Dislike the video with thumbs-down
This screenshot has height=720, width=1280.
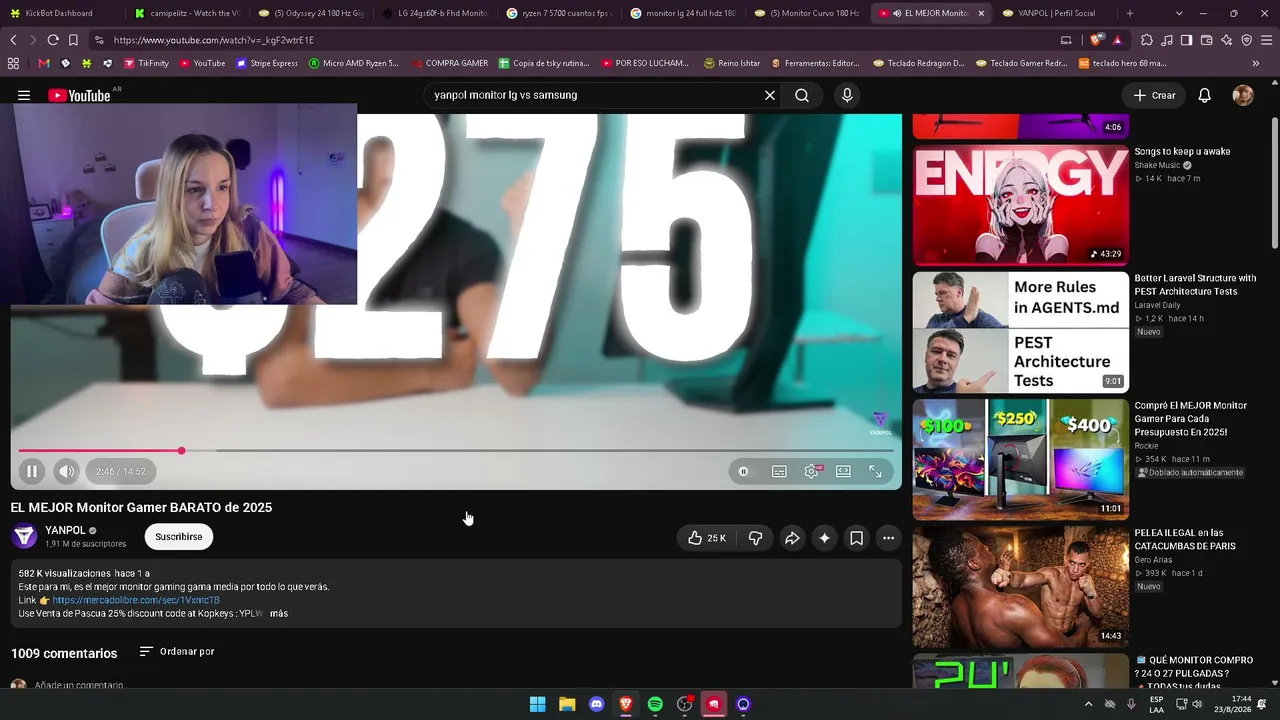point(755,538)
